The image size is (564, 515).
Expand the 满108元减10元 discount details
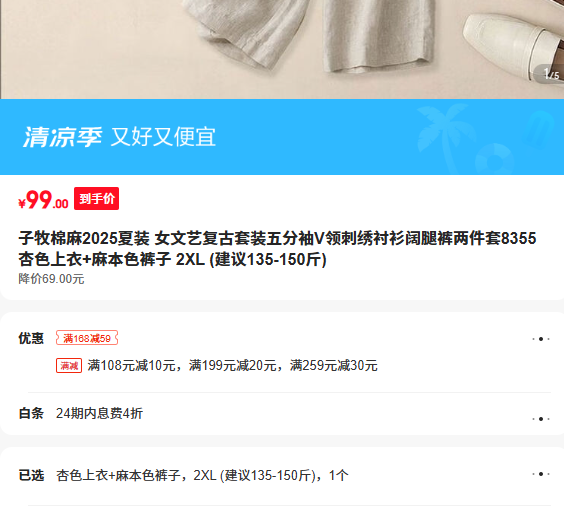(232, 366)
